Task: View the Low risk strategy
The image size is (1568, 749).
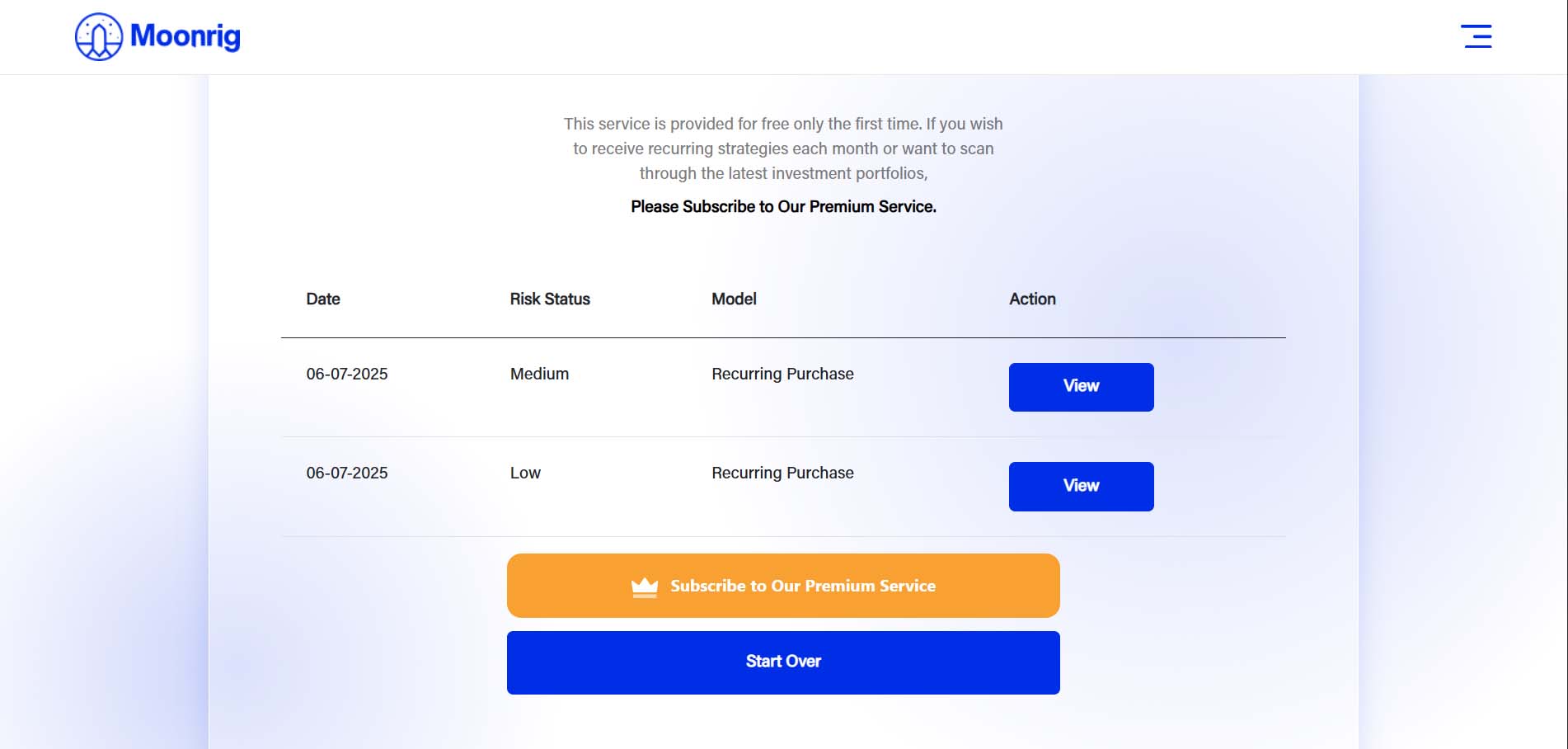Action: pyautogui.click(x=1081, y=486)
